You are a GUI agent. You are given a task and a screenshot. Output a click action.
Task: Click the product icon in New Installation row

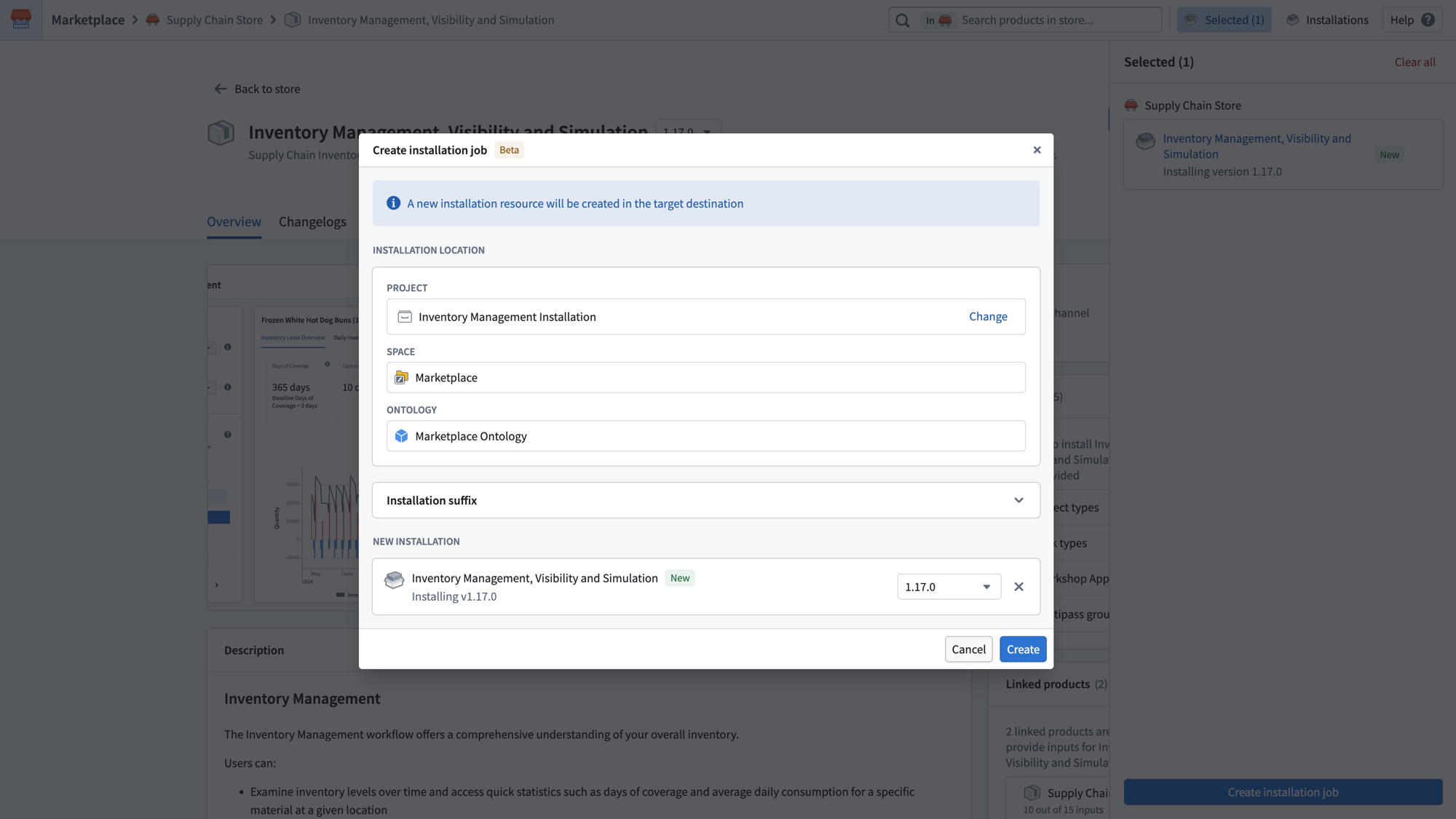[x=394, y=579]
